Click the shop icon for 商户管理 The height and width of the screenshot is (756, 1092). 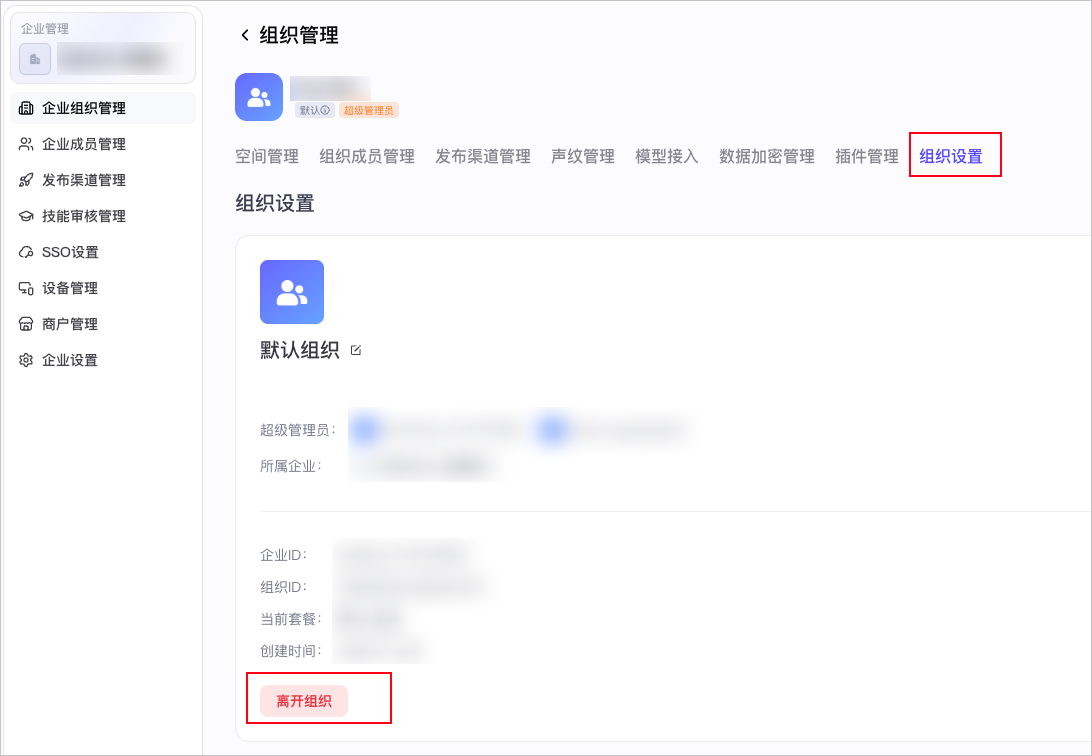pyautogui.click(x=26, y=324)
